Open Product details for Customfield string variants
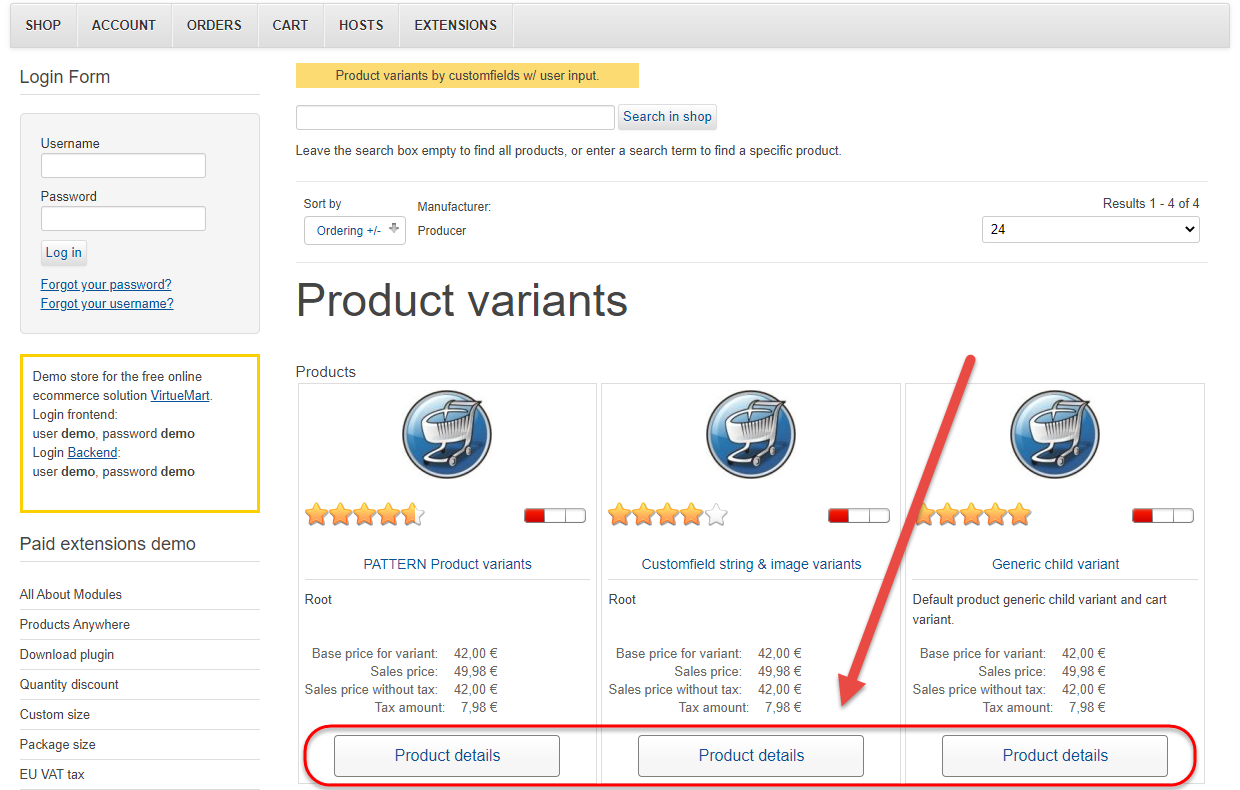The width and height of the screenshot is (1240, 790). click(751, 756)
